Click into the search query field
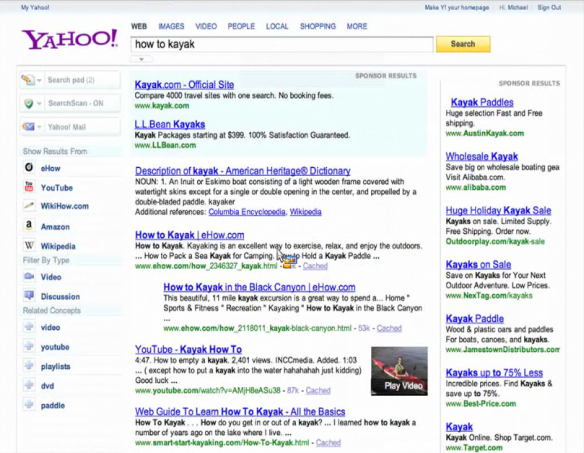Screen dimensions: 584x453 (282, 44)
